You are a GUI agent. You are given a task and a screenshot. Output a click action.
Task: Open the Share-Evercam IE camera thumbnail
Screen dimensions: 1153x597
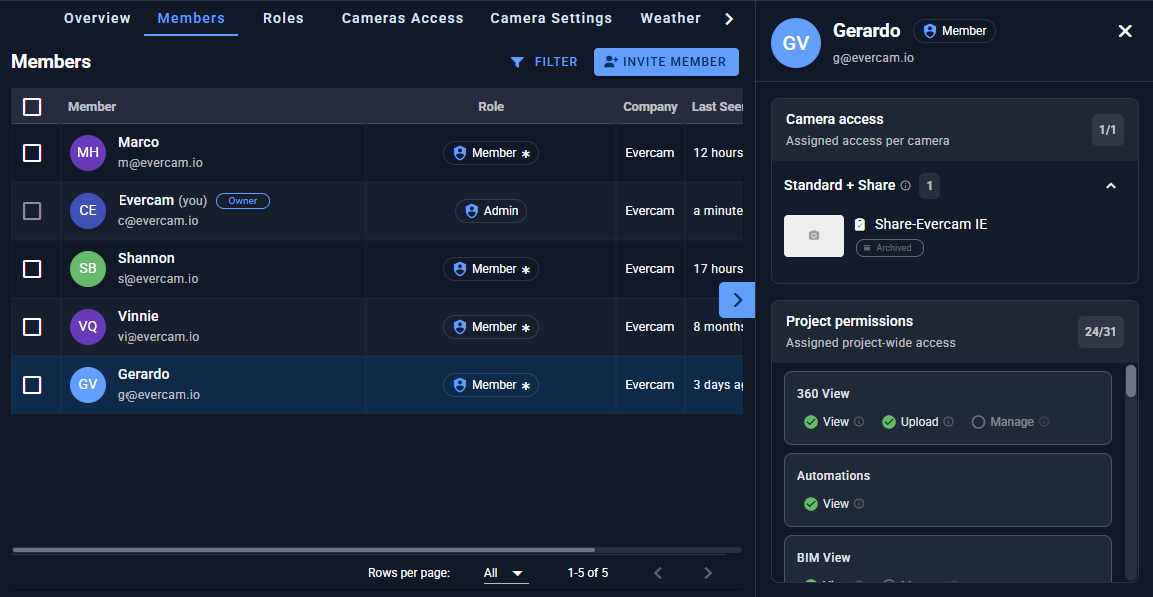814,236
